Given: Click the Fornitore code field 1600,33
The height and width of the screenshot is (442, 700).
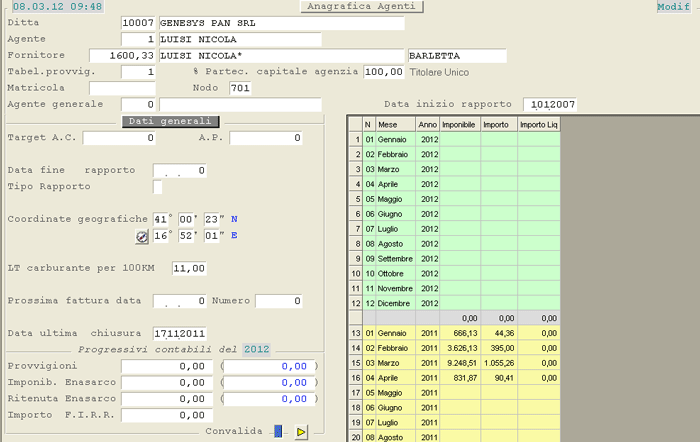Looking at the screenshot, I should (123, 55).
